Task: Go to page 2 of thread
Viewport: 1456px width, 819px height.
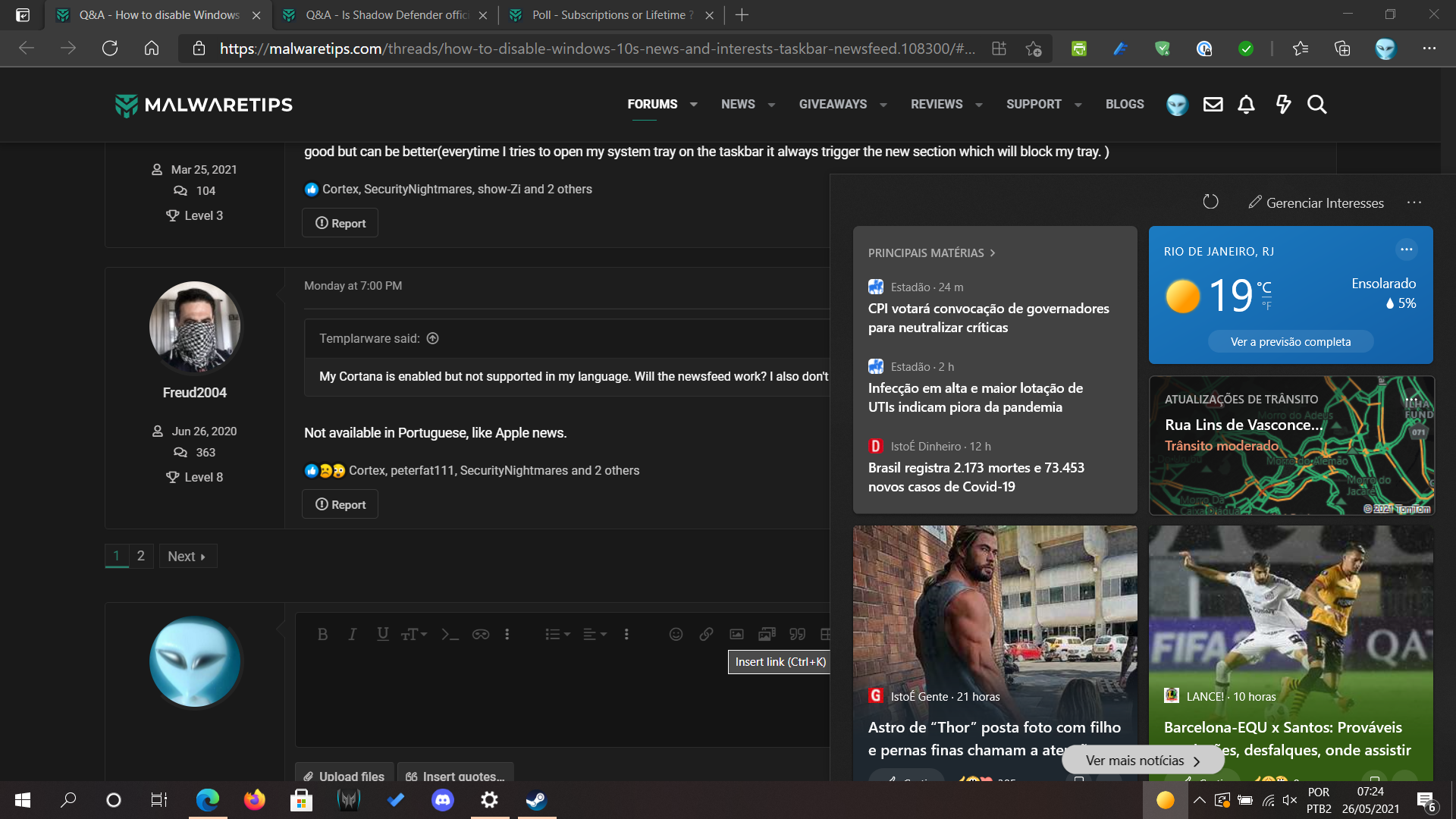Action: [140, 556]
